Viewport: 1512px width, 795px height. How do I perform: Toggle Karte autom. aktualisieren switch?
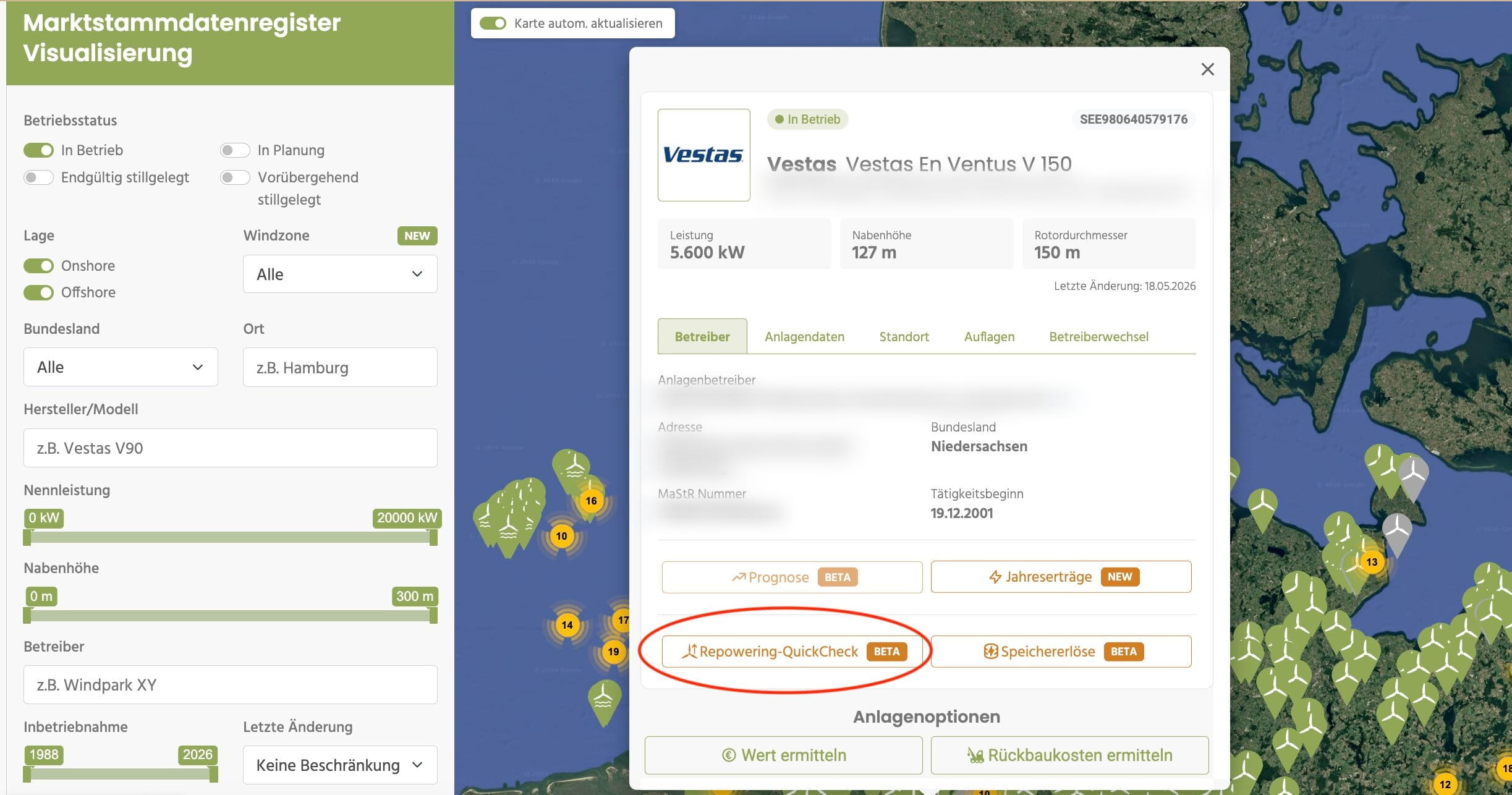pos(493,23)
